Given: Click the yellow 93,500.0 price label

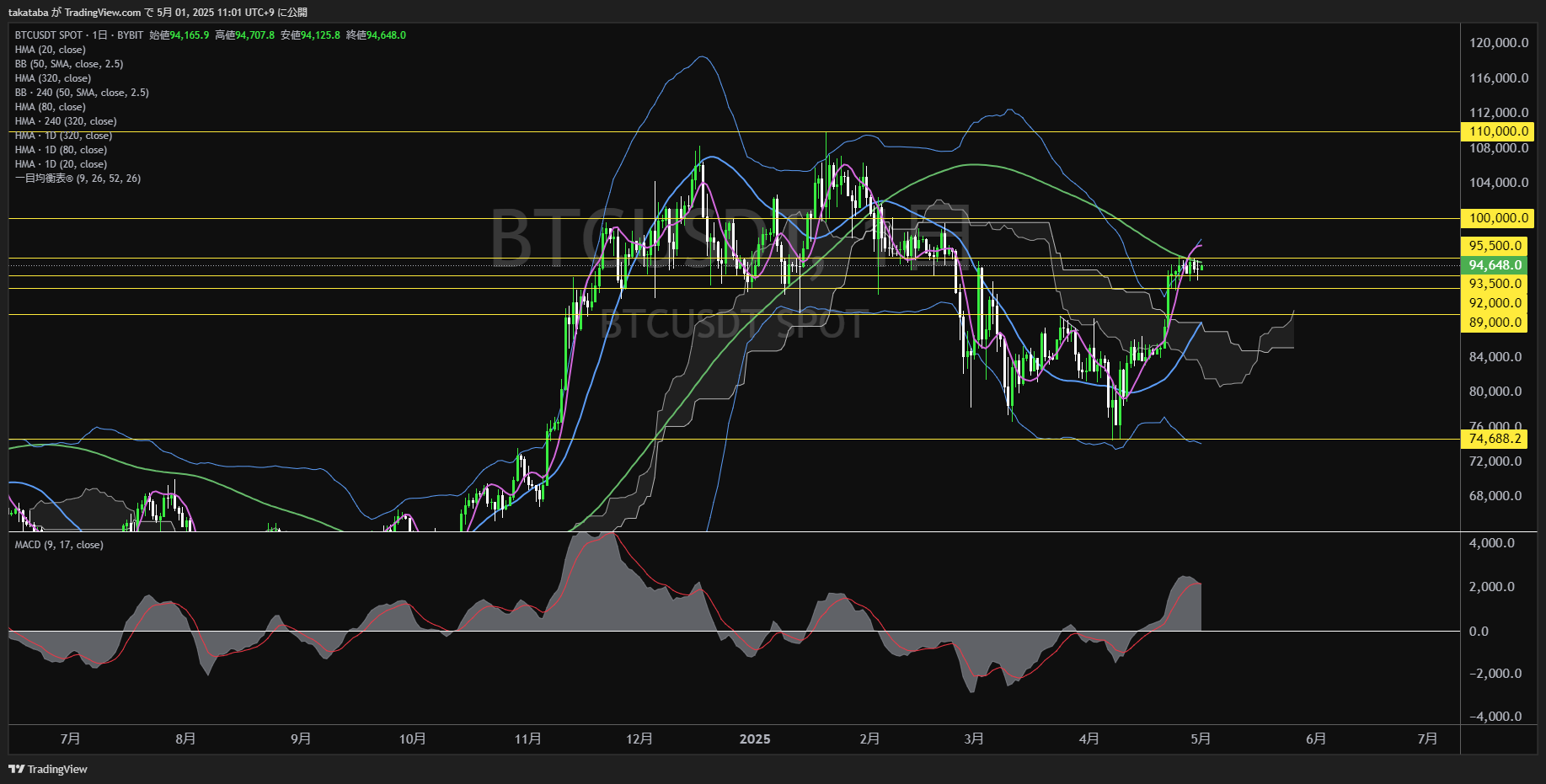Looking at the screenshot, I should pos(1494,285).
